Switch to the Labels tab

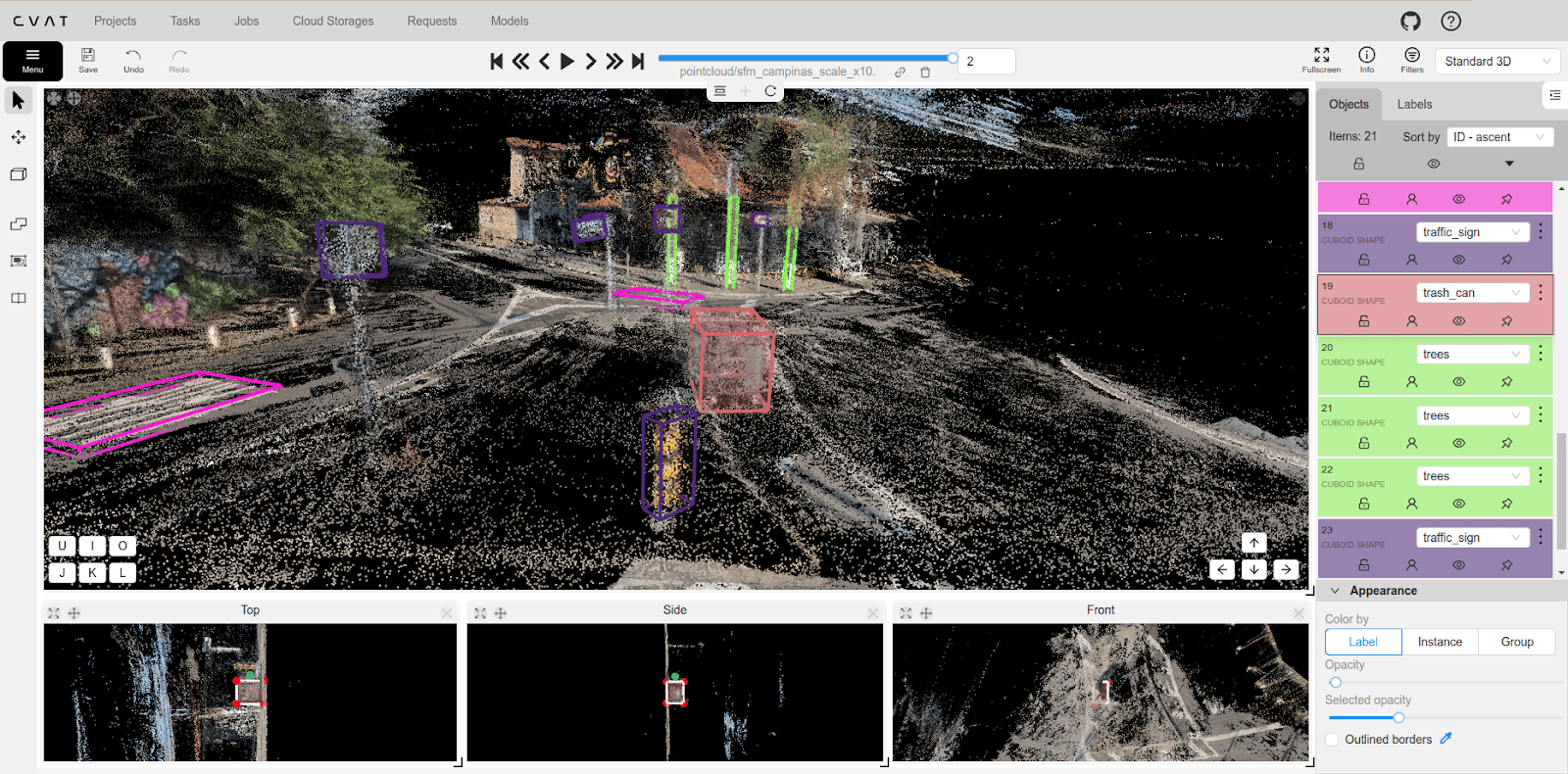point(1413,104)
